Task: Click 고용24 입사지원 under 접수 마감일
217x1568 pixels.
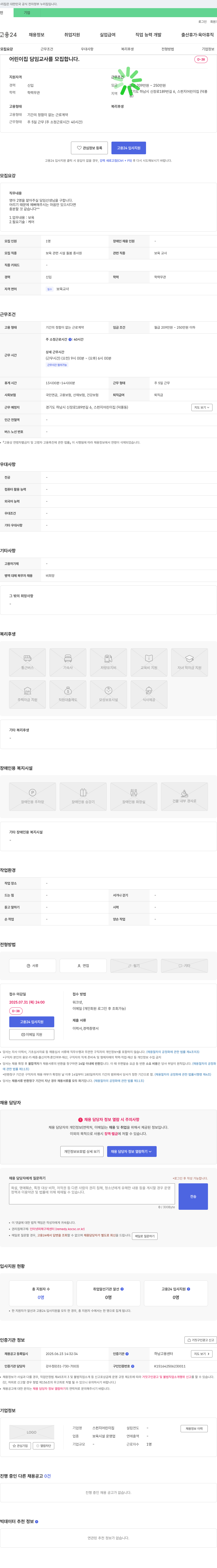Action: (32, 1022)
